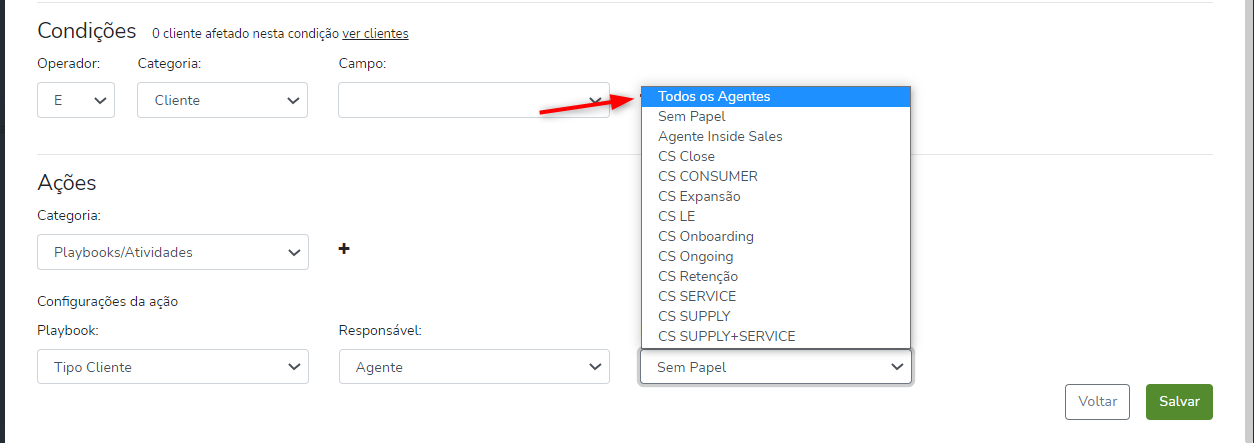1254x443 pixels.
Task: Choose Sem Papel from the list
Action: pos(692,116)
